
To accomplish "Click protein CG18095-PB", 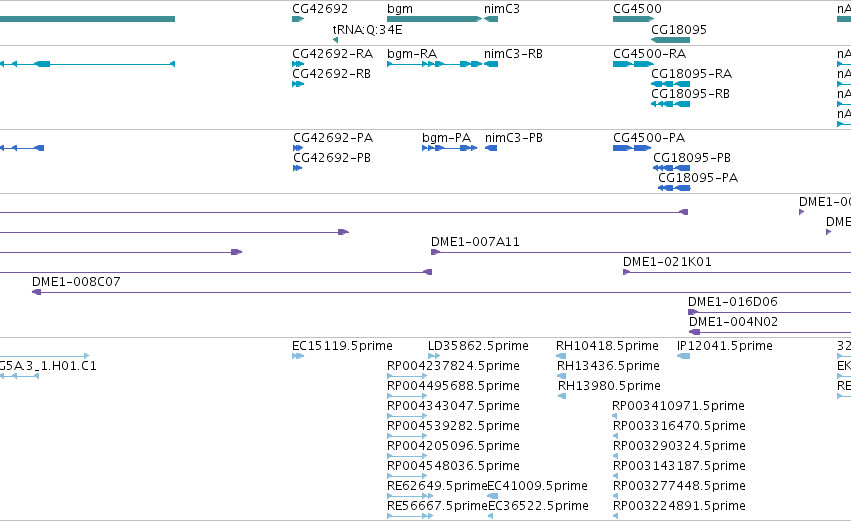I will [671, 168].
